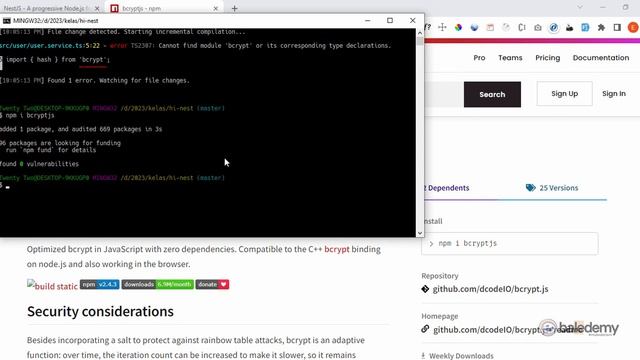The image size is (640, 360).
Task: Go to npm Pricing page
Action: point(547,58)
